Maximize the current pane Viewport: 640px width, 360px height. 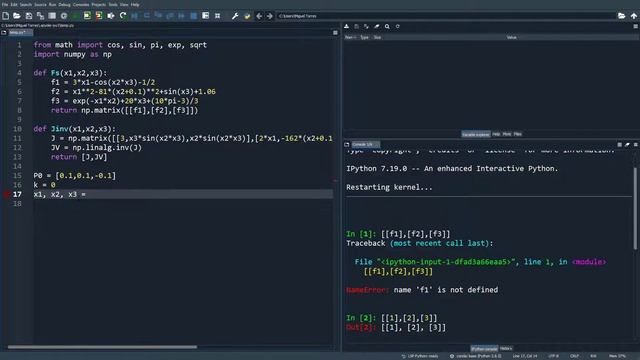205,16
